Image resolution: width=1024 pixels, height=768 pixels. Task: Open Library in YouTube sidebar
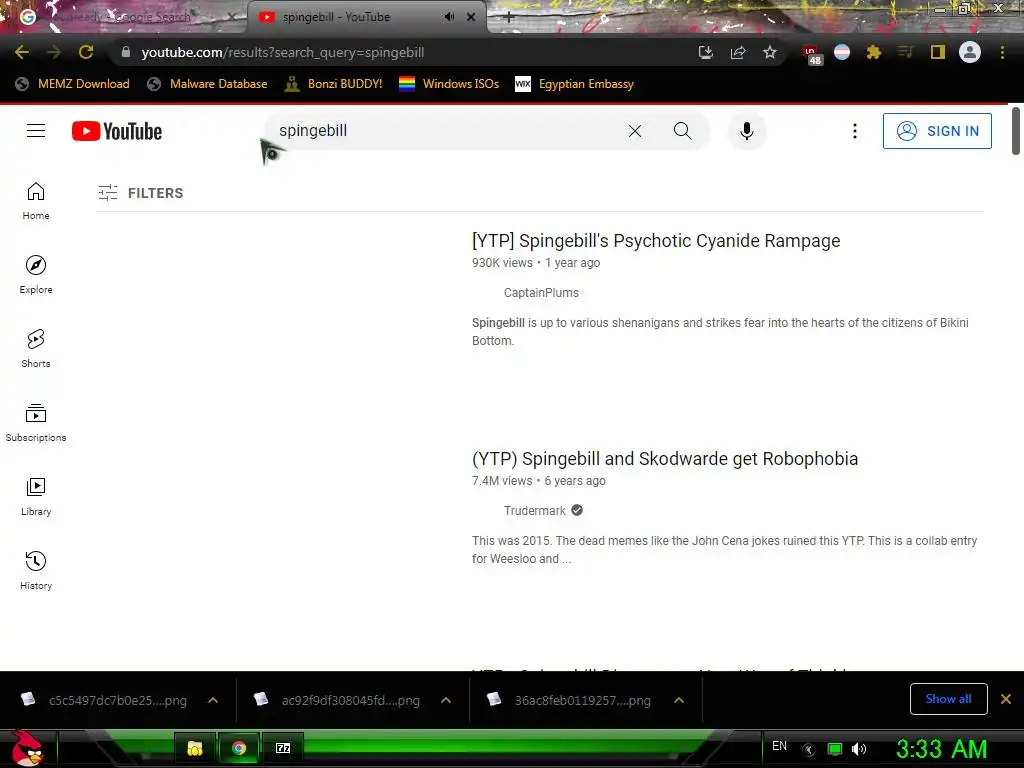tap(36, 496)
